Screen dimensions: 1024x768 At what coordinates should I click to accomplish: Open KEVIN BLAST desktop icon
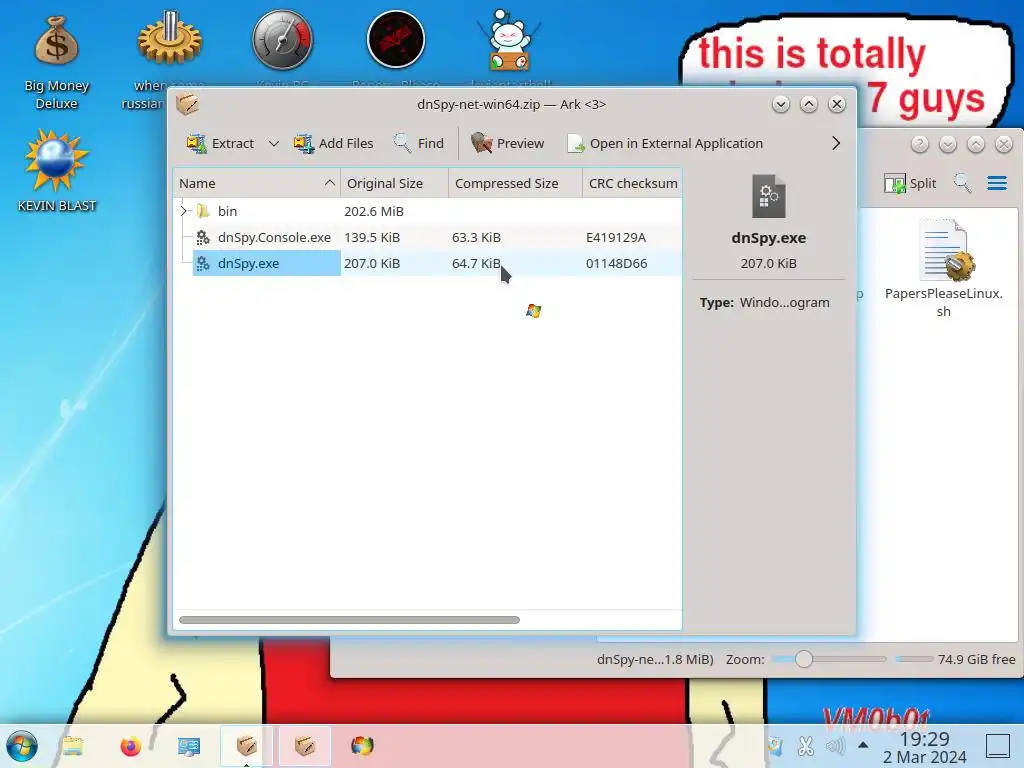(57, 171)
